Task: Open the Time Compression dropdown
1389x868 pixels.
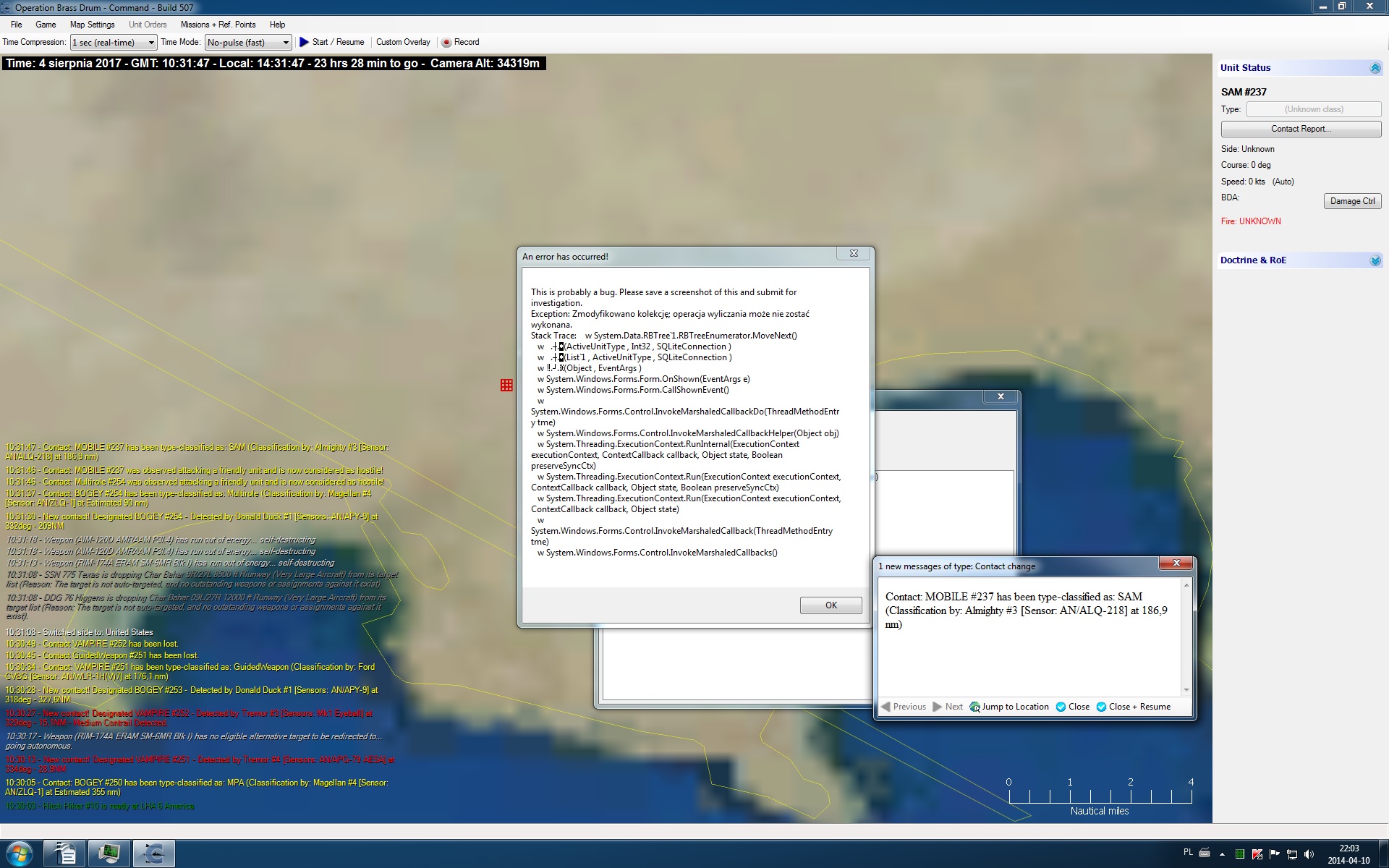Action: coord(113,43)
